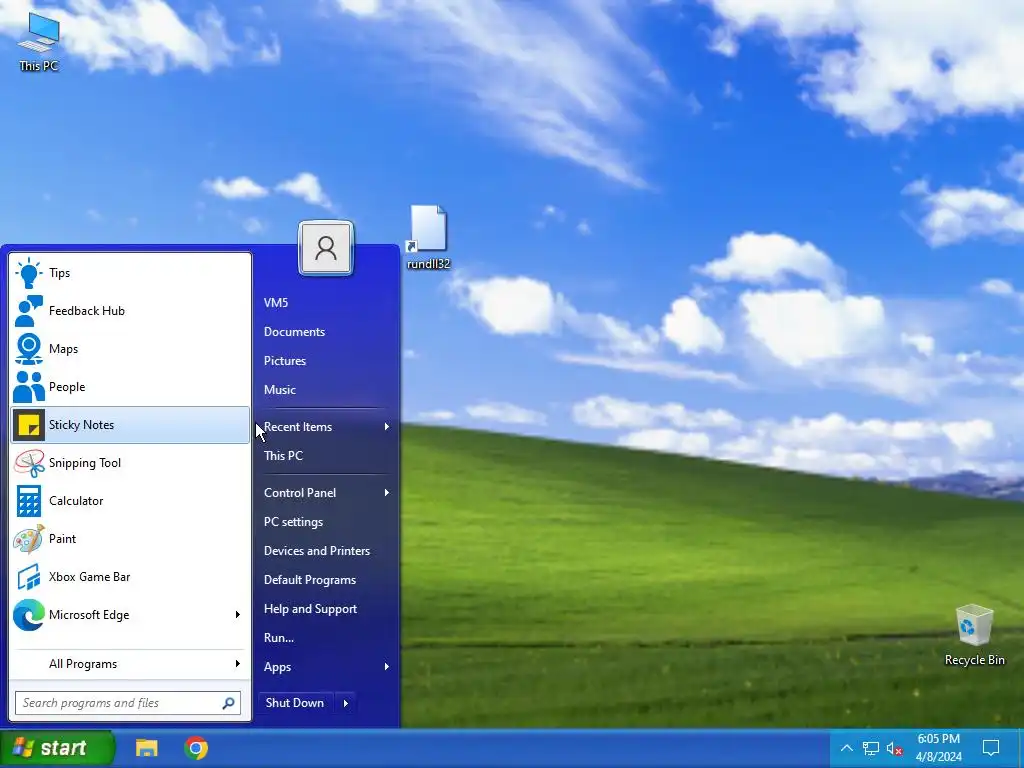Click the search programs and files box
The height and width of the screenshot is (768, 1024).
(128, 703)
